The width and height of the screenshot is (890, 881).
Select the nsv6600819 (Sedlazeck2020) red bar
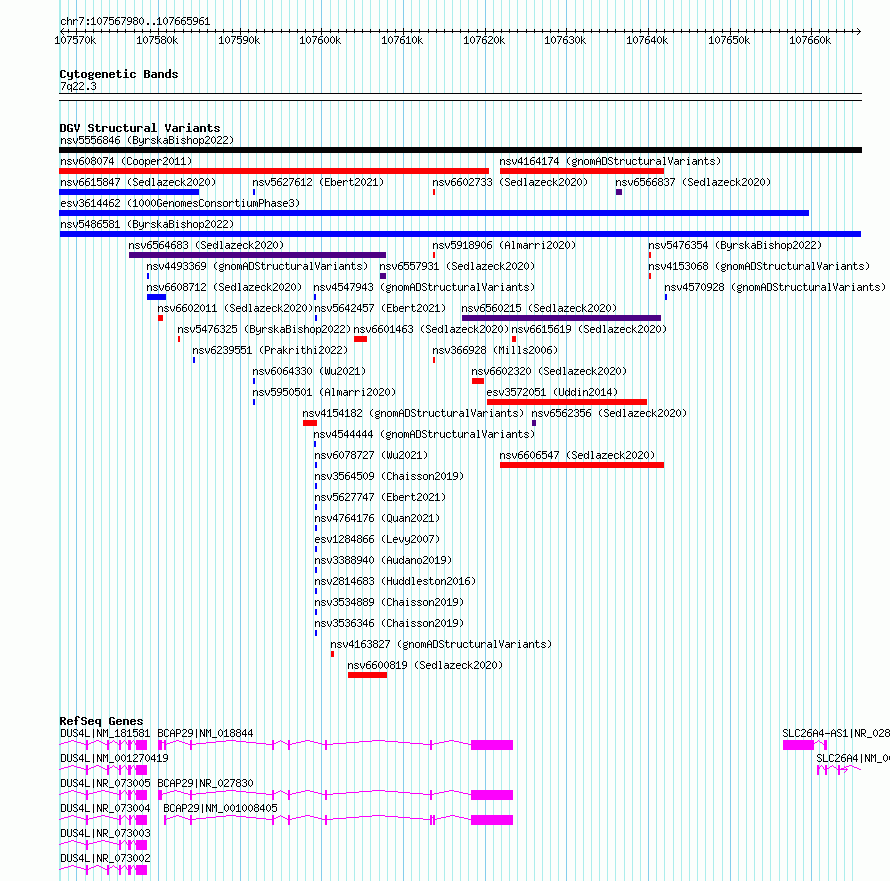tap(367, 675)
